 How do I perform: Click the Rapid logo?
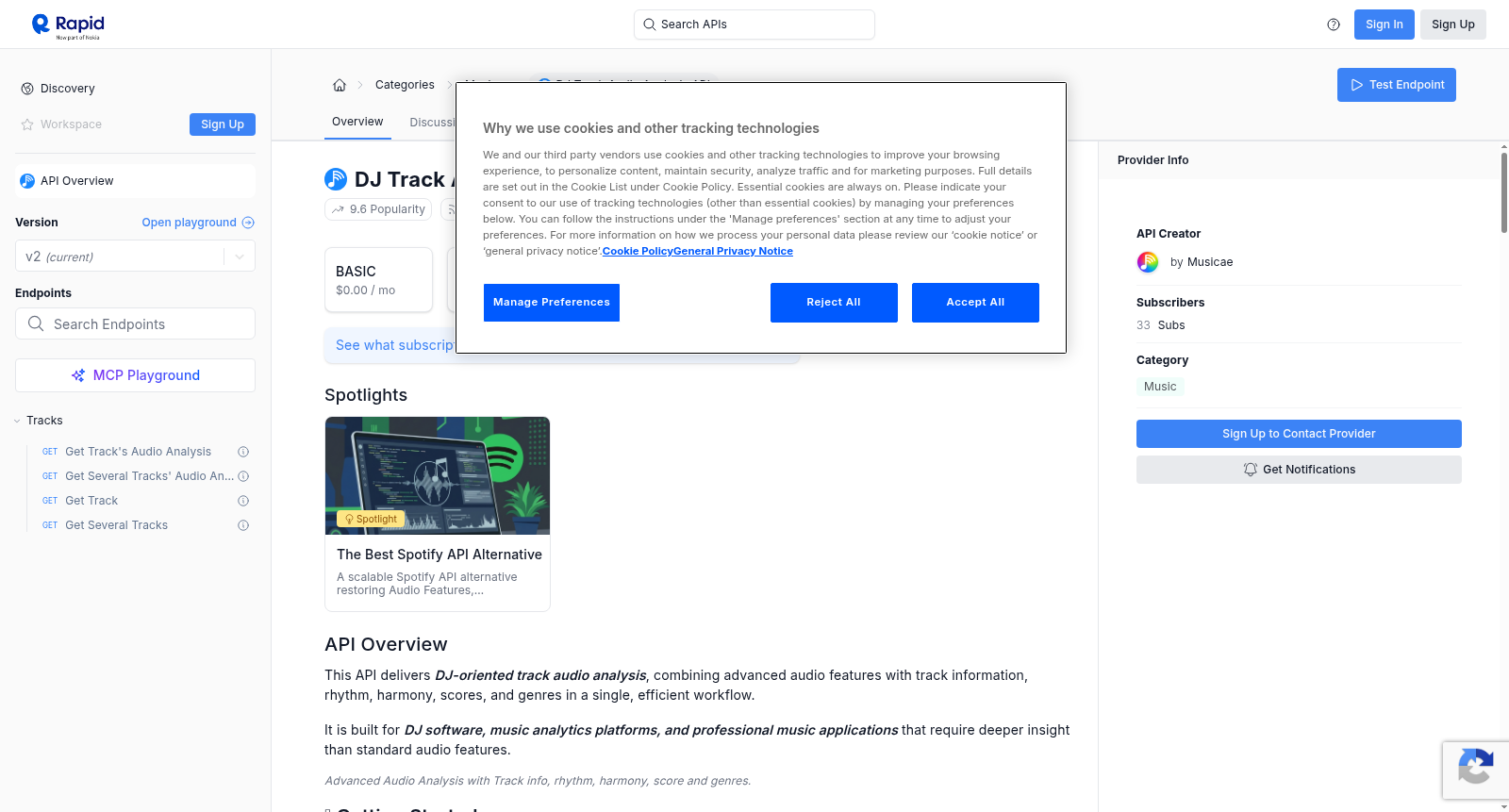coord(68,25)
